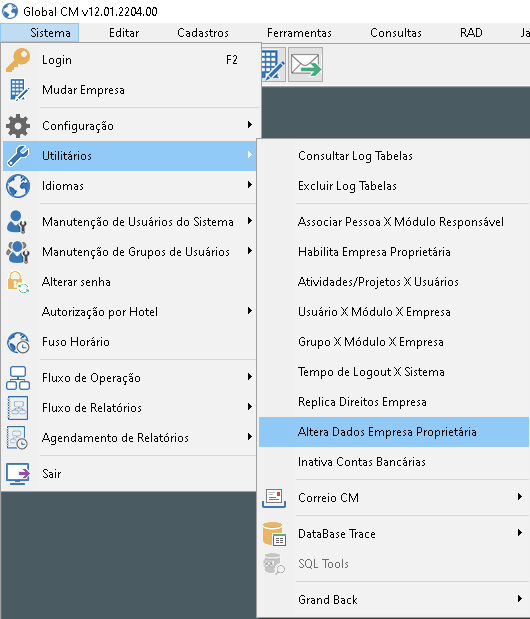The height and width of the screenshot is (619, 530).
Task: Click the DataBase Trace database icon
Action: tap(274, 534)
